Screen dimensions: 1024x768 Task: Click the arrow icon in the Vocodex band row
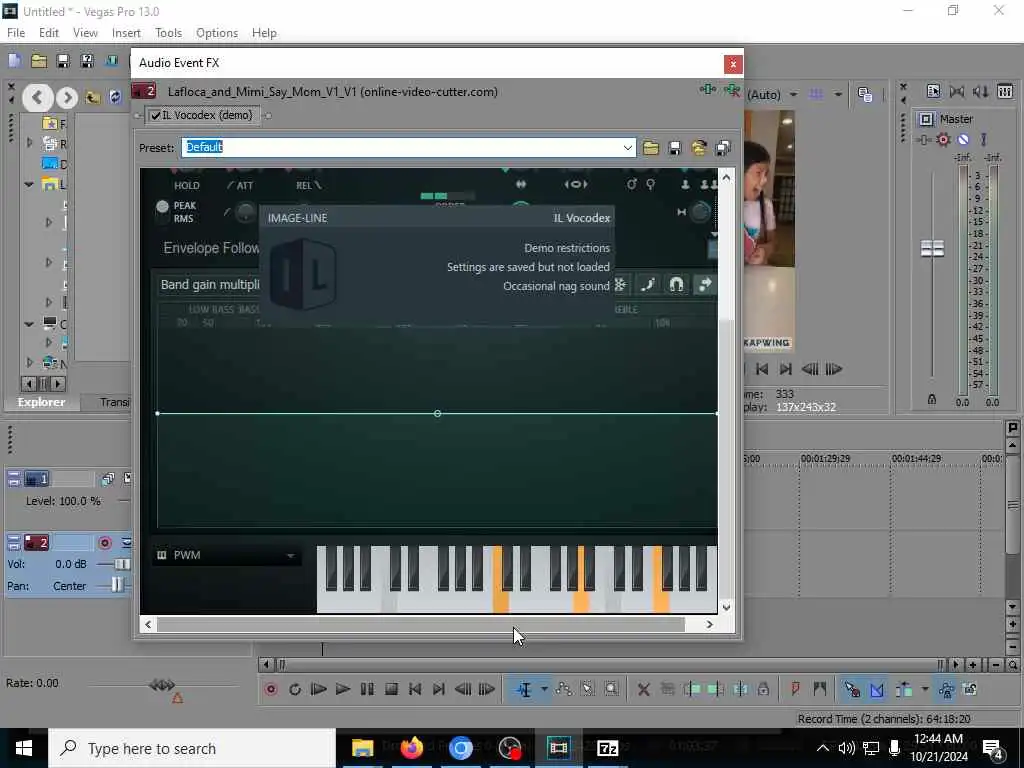705,284
